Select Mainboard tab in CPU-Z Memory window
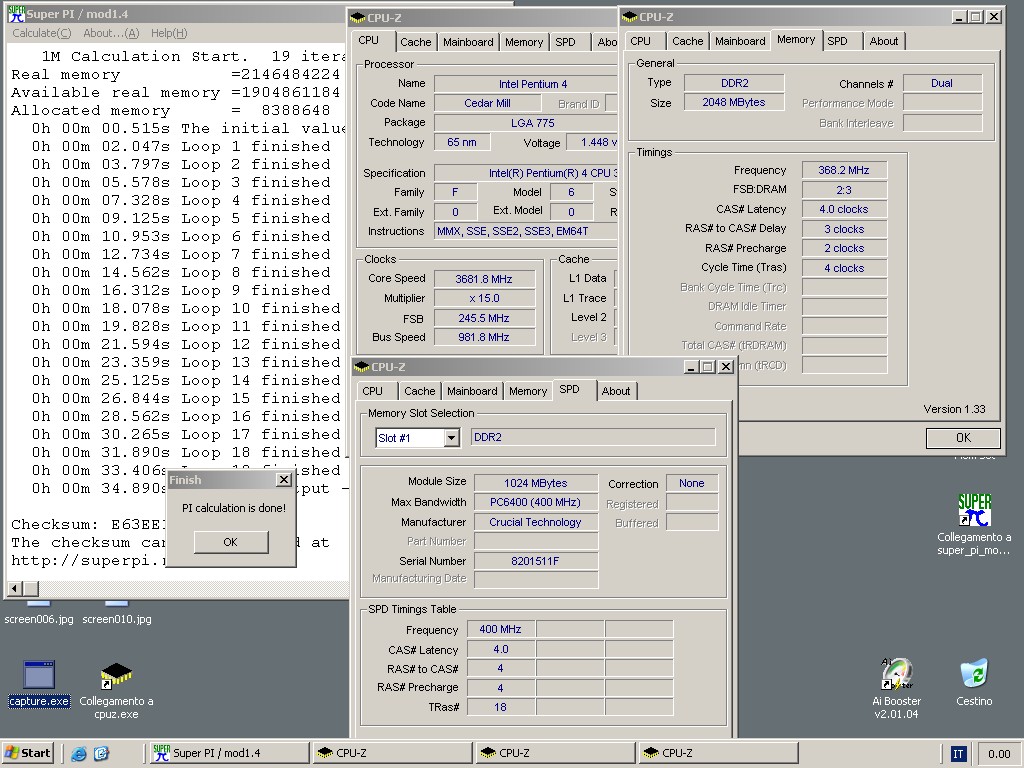The image size is (1024, 768). (740, 41)
